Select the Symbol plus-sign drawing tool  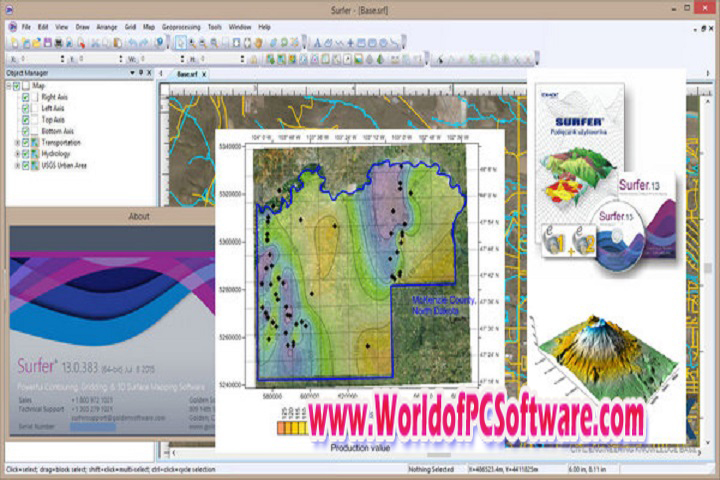(x=350, y=43)
